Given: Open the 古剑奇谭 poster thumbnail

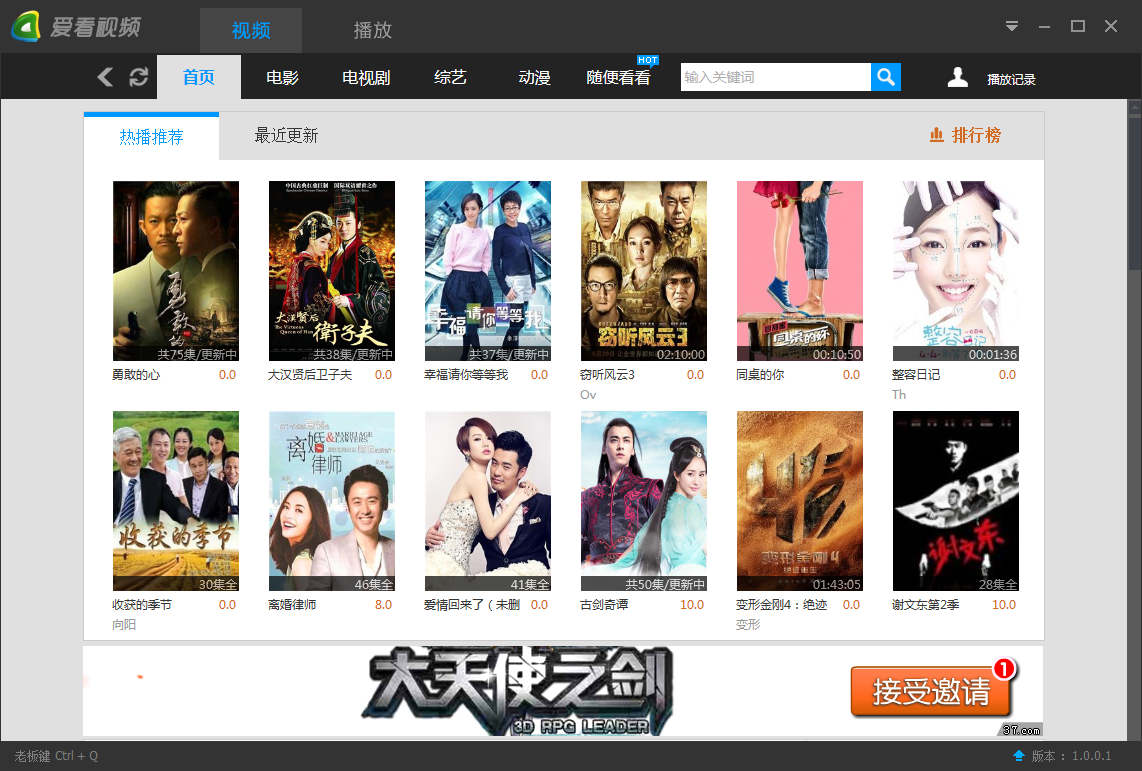Looking at the screenshot, I should (643, 501).
